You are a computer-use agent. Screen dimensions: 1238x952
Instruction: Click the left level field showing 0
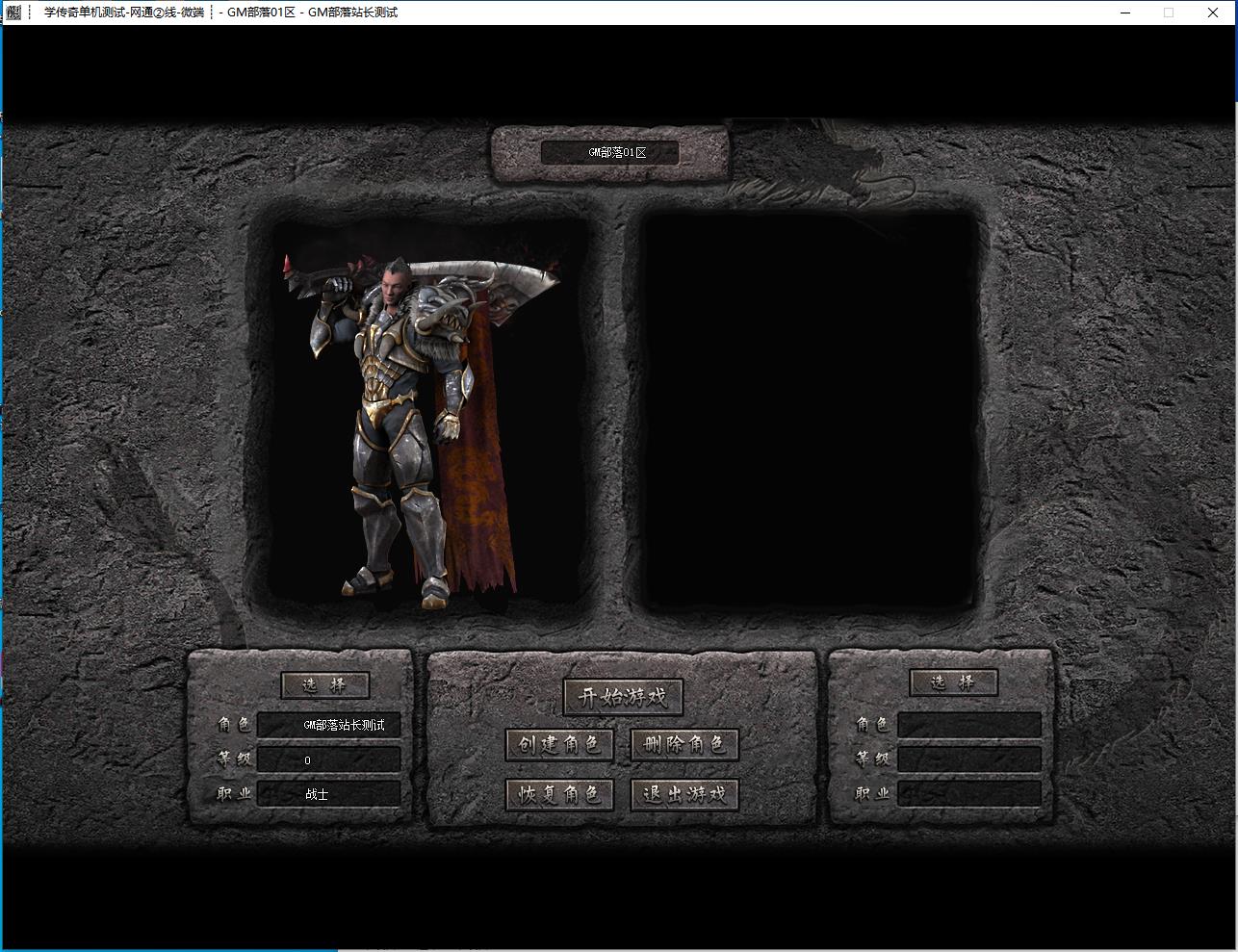329,759
